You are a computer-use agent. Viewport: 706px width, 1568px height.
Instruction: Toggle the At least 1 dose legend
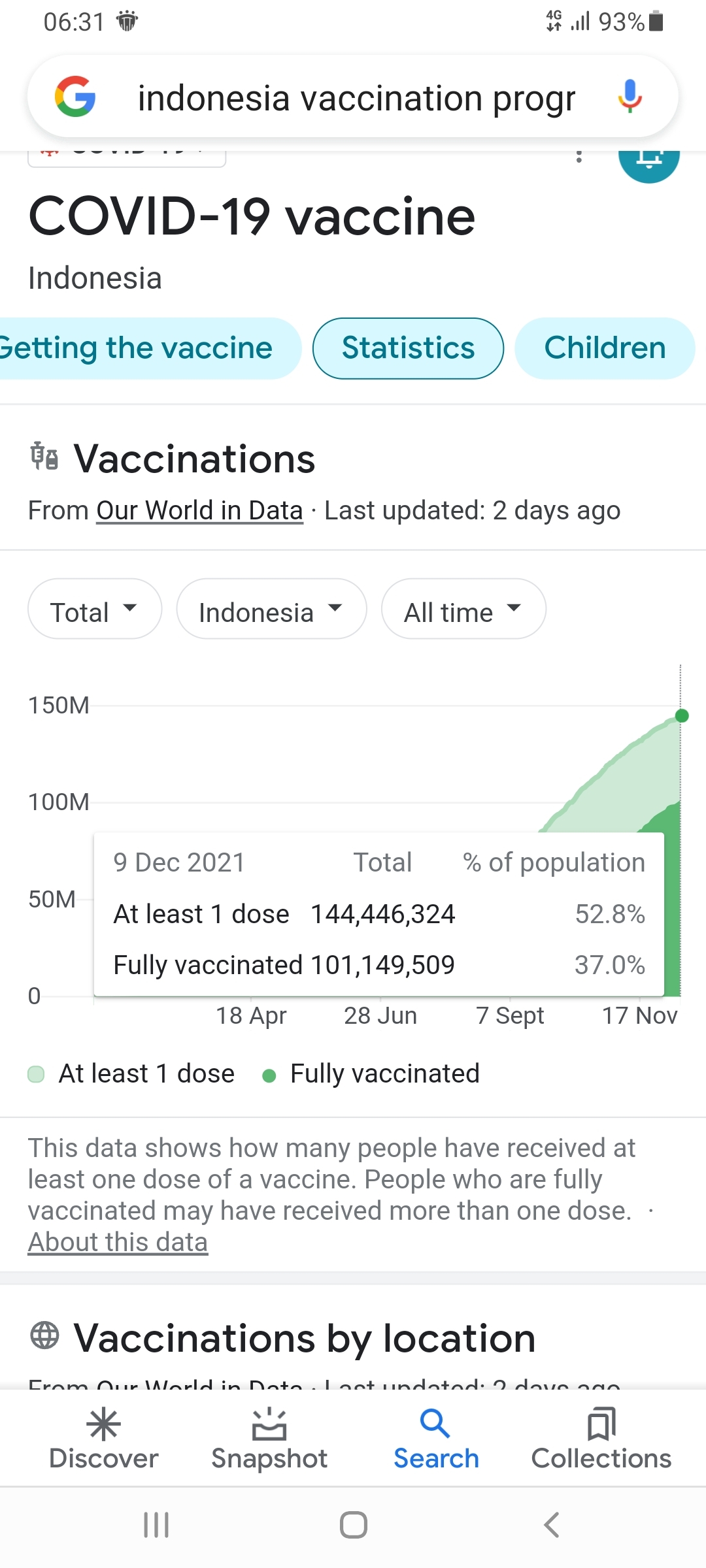pyautogui.click(x=131, y=1073)
